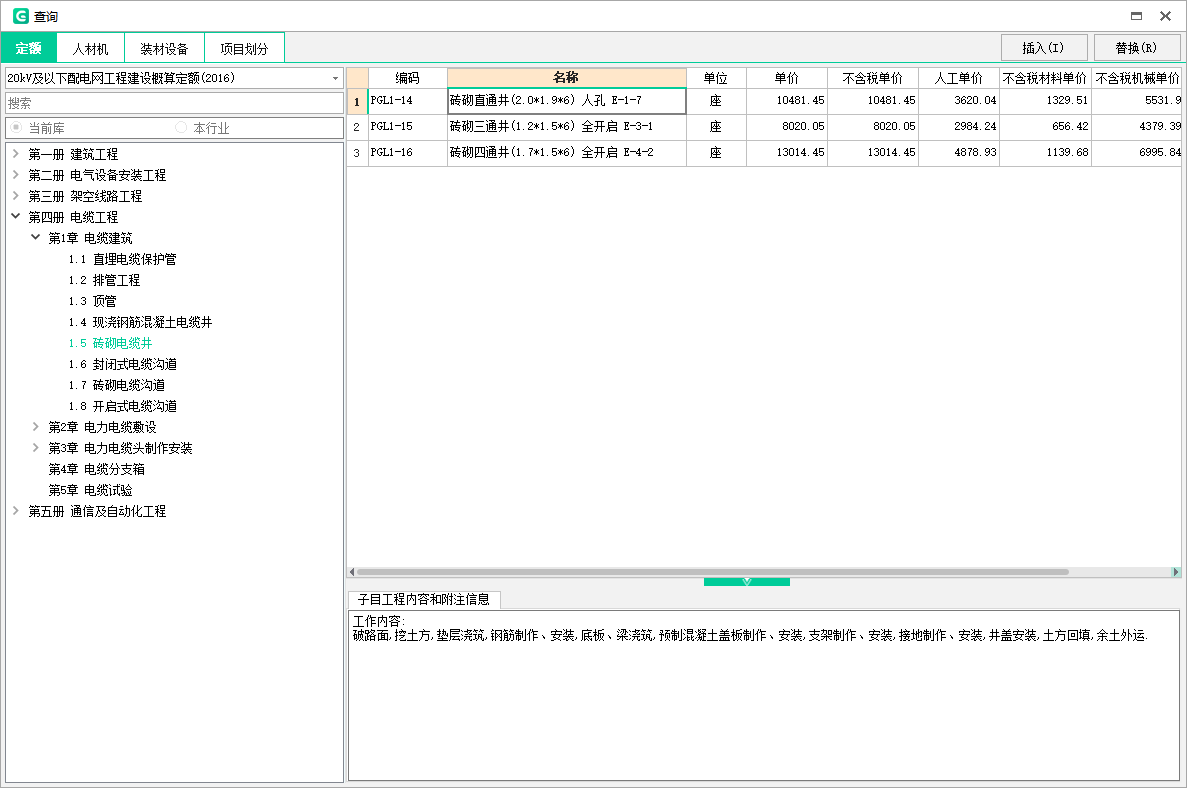Expand 第二册 电气设备安装工程 node
The image size is (1187, 788).
[16, 175]
